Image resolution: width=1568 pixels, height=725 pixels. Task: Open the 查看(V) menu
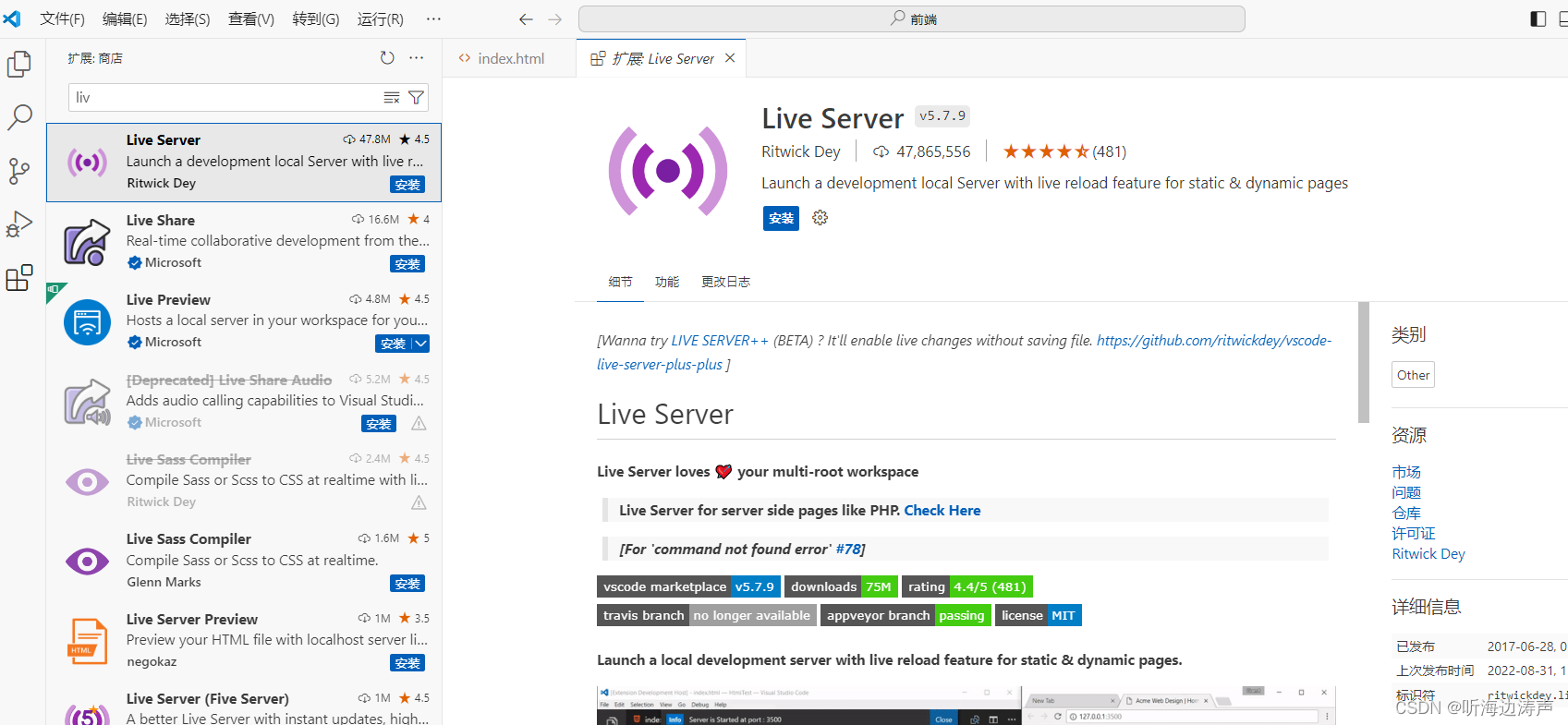click(251, 19)
